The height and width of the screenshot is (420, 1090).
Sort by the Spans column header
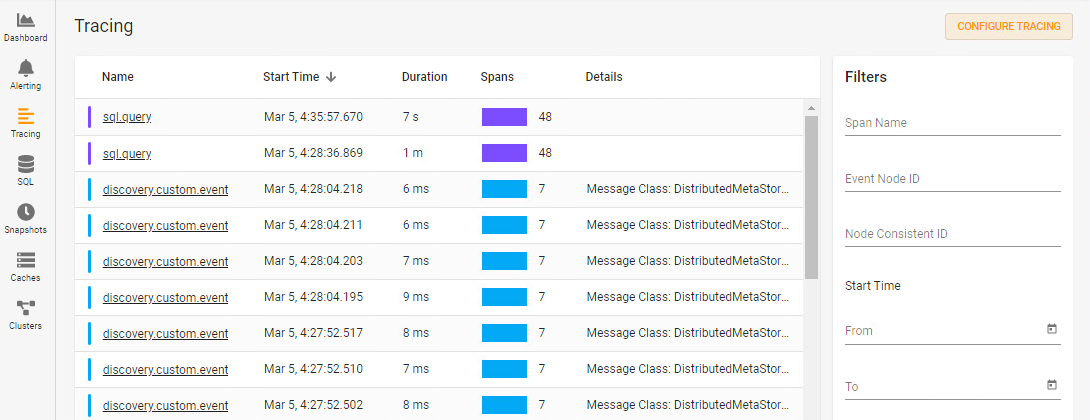pos(497,77)
